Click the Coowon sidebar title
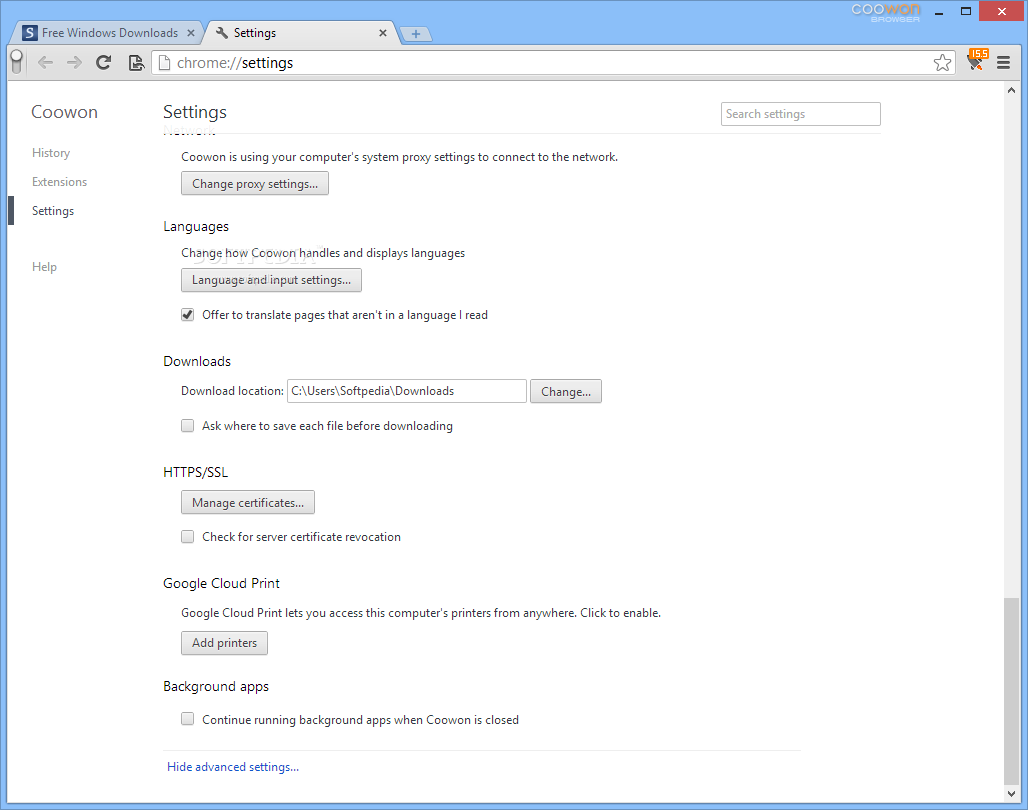The height and width of the screenshot is (810, 1028). 64,112
